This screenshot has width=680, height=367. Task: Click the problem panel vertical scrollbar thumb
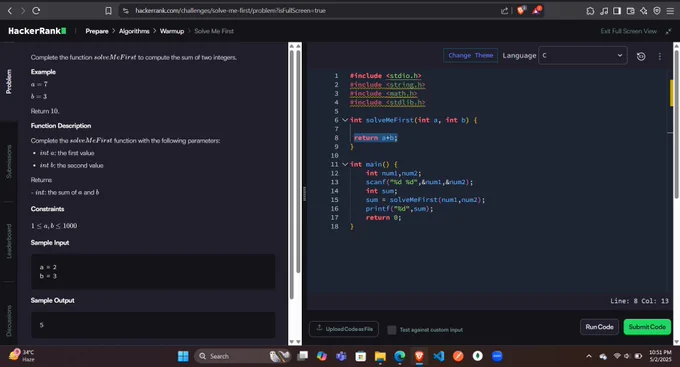(292, 175)
